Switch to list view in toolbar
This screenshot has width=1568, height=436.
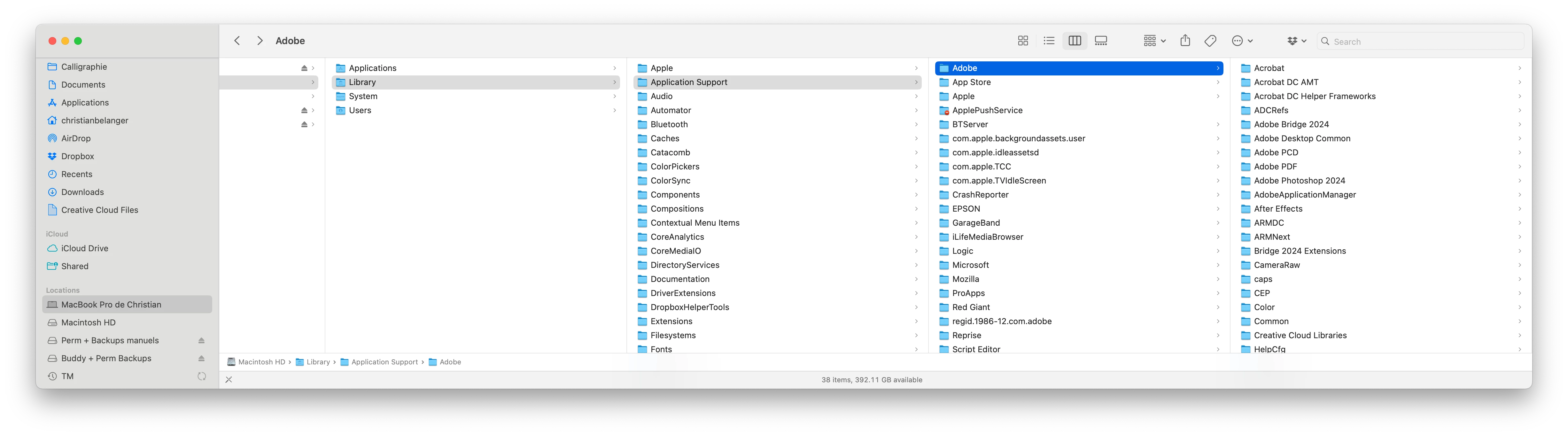[1049, 41]
